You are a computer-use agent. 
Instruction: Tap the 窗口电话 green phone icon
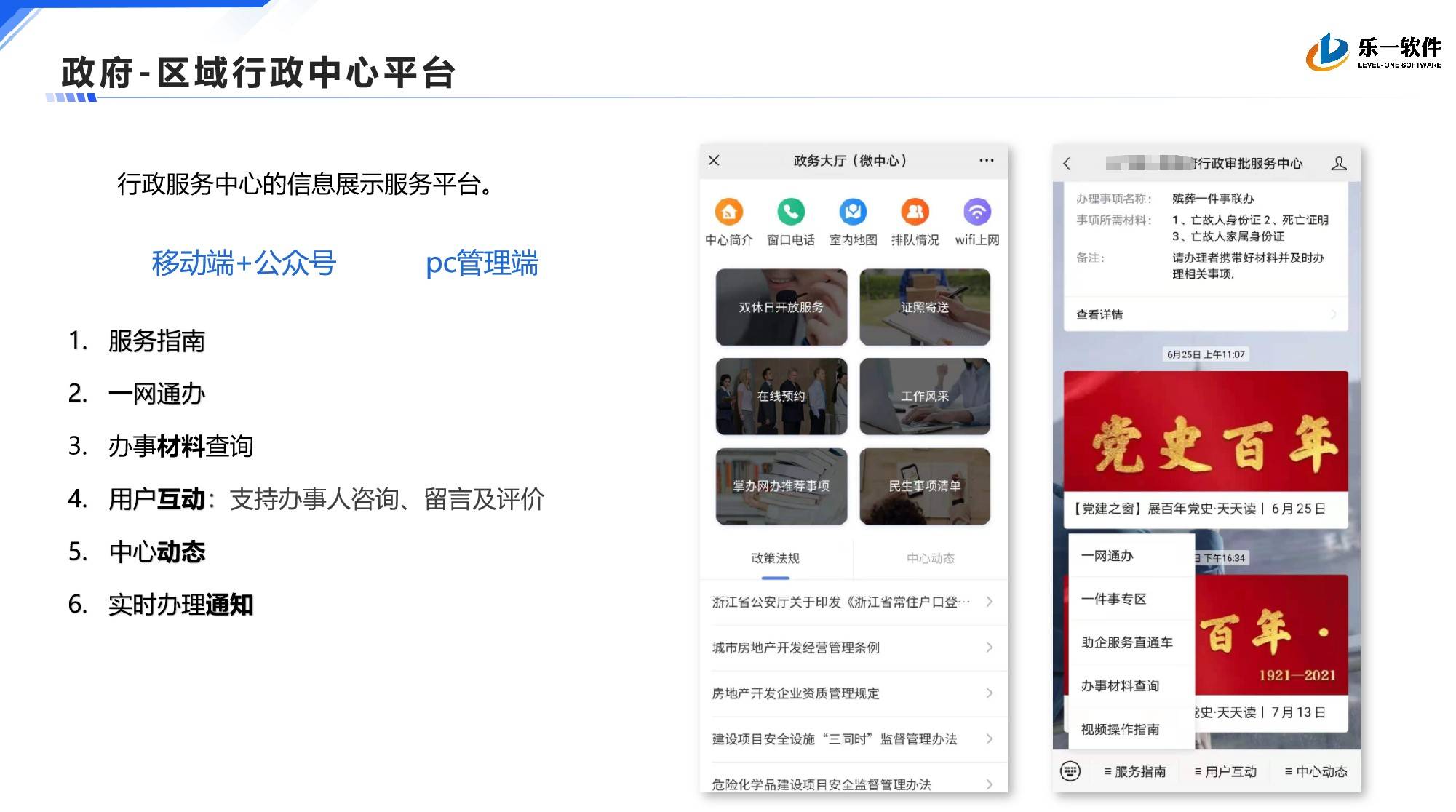tap(790, 212)
